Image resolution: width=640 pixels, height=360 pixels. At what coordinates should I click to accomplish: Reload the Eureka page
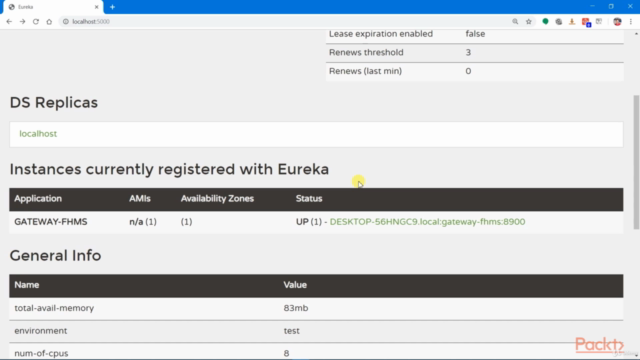[x=36, y=22]
